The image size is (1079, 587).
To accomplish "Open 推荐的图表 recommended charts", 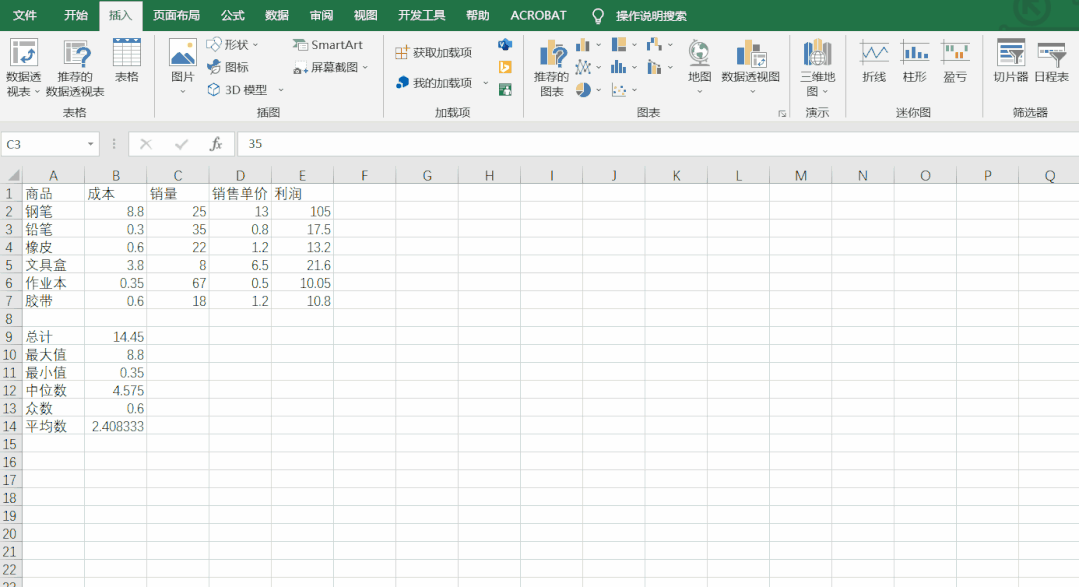I will point(551,68).
